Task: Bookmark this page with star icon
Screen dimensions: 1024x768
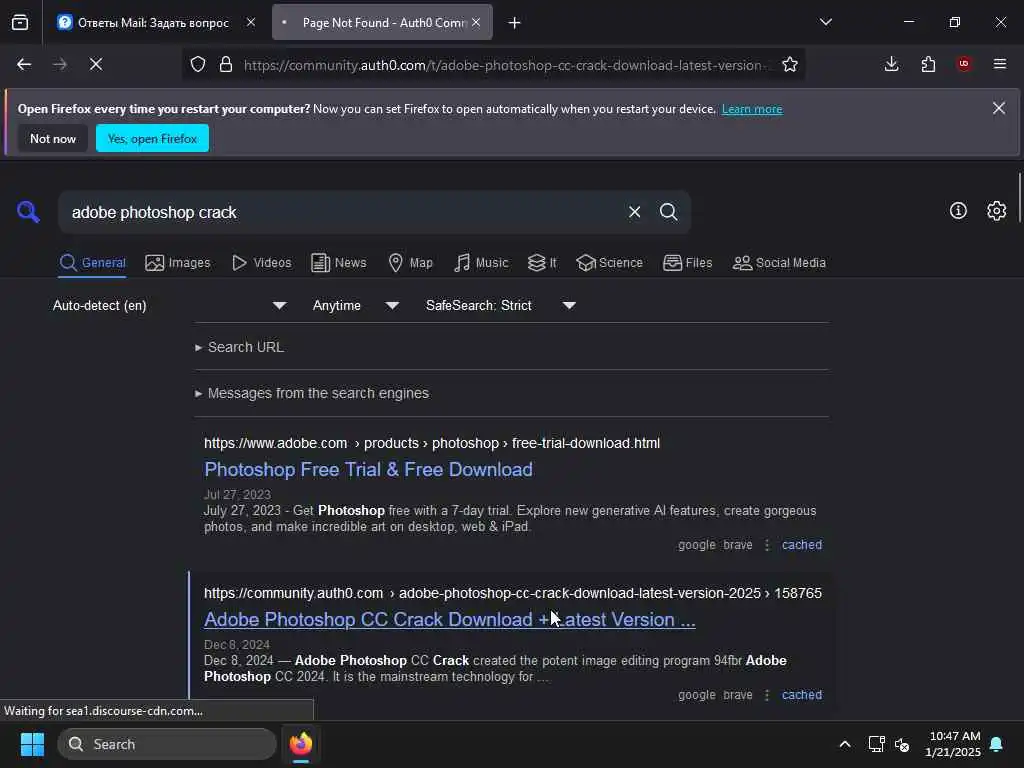Action: coord(790,64)
